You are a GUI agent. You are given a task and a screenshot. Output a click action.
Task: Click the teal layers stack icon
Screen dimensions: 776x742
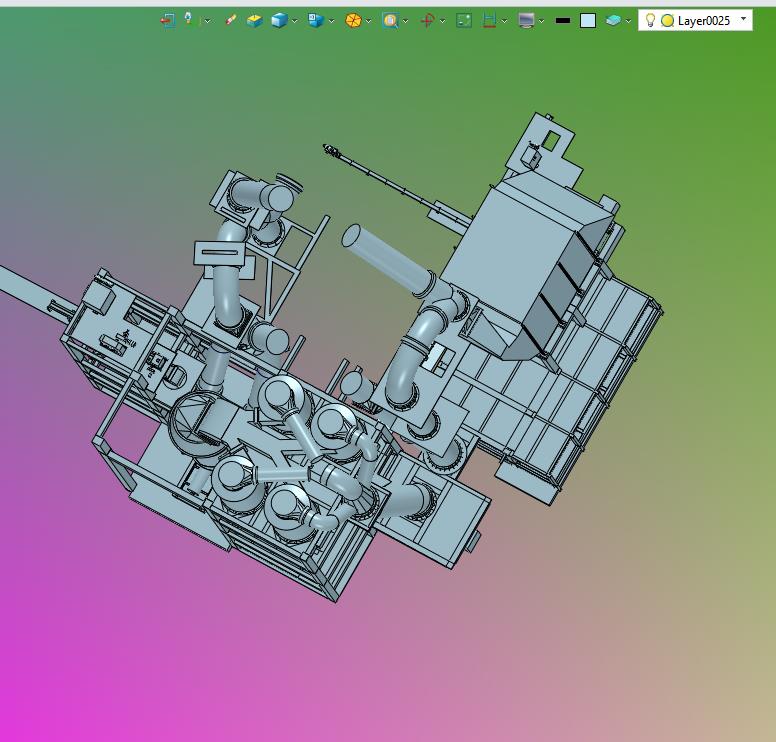click(613, 20)
